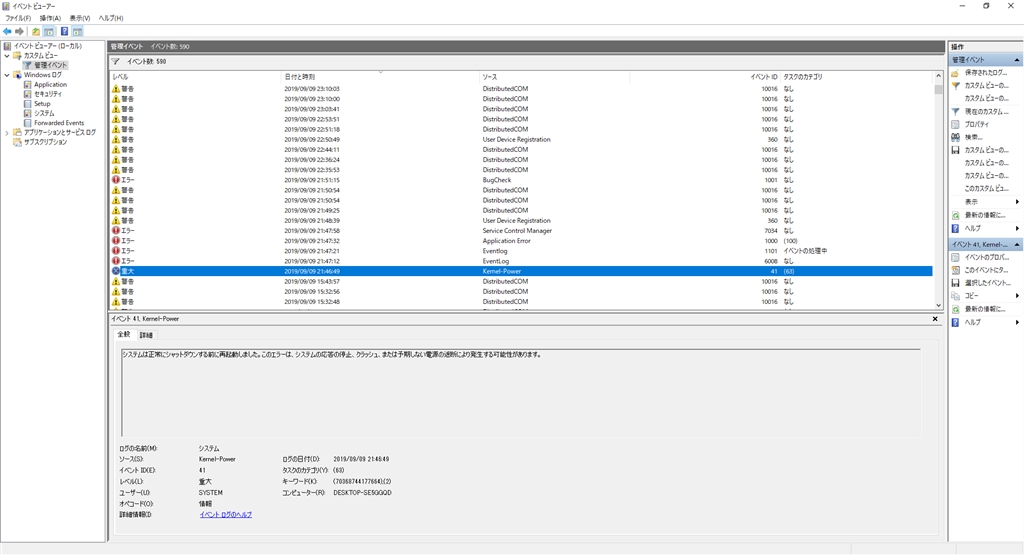The image size is (1024, 555).
Task: Open help via blue question mark toolbar icon
Action: coord(65,31)
